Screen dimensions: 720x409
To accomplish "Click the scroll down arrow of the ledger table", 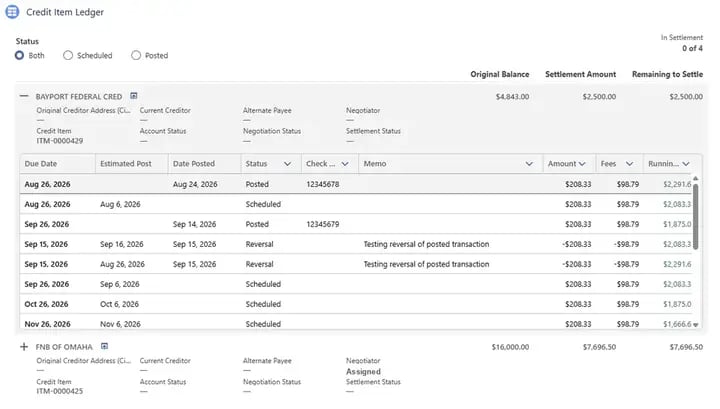I will click(696, 325).
